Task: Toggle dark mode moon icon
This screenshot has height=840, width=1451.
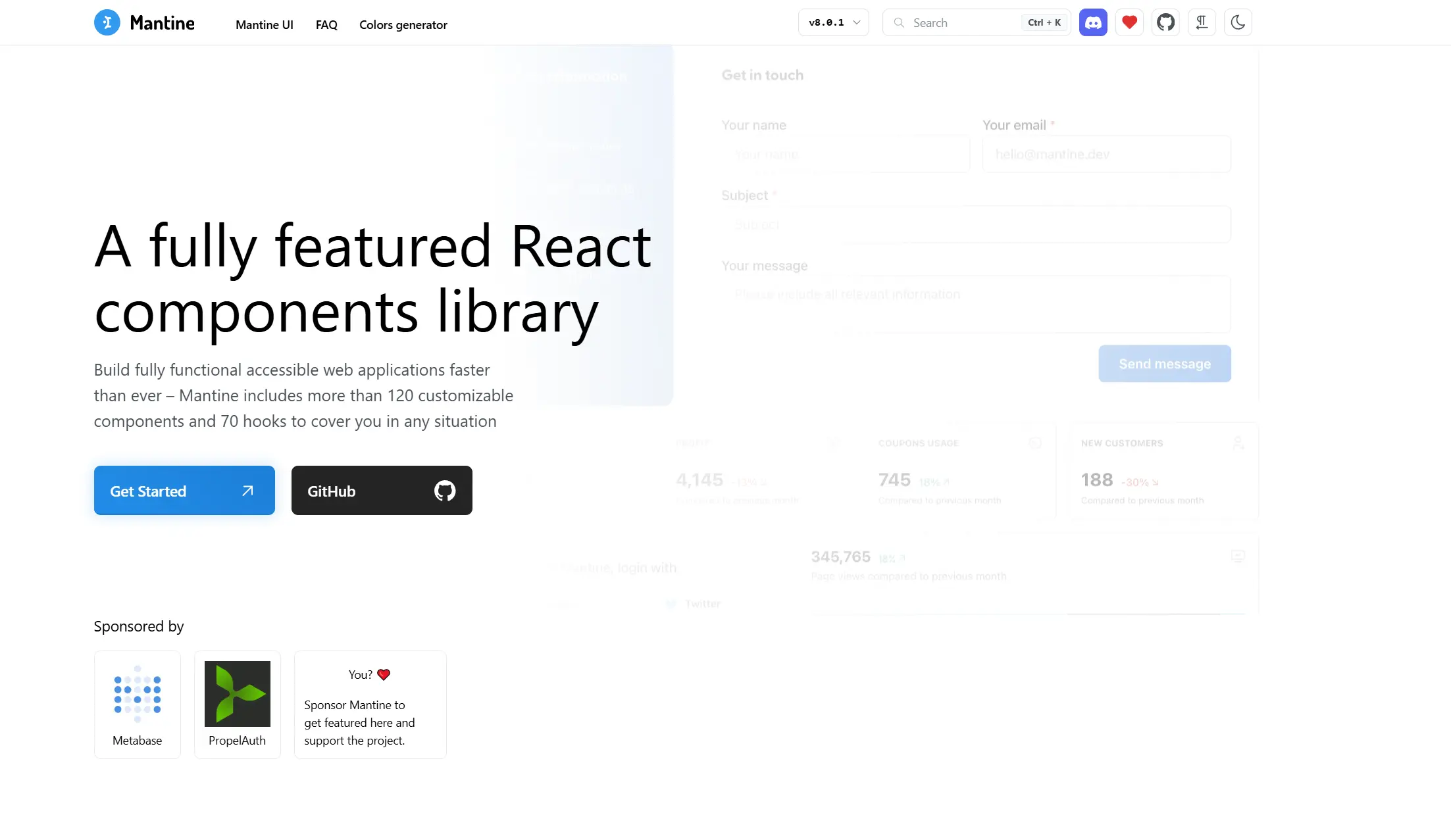Action: tap(1238, 22)
